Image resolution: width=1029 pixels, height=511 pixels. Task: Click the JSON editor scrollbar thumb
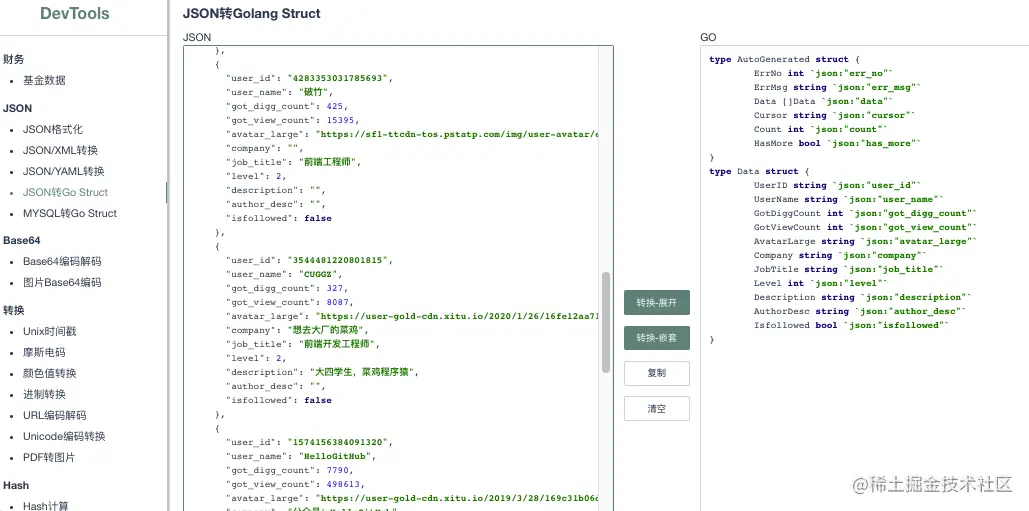606,322
